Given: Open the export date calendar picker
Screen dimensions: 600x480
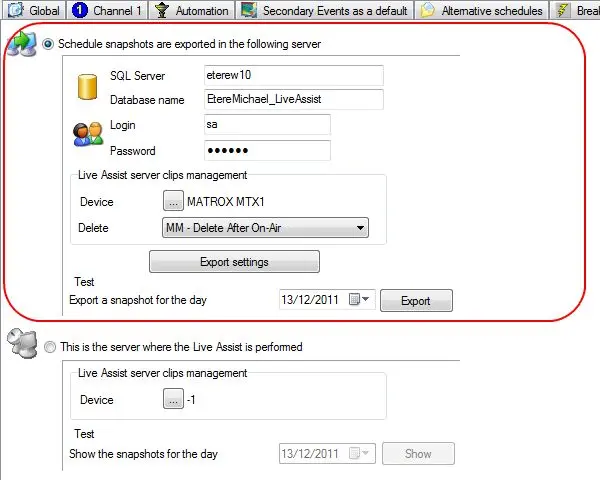Looking at the screenshot, I should click(x=365, y=300).
